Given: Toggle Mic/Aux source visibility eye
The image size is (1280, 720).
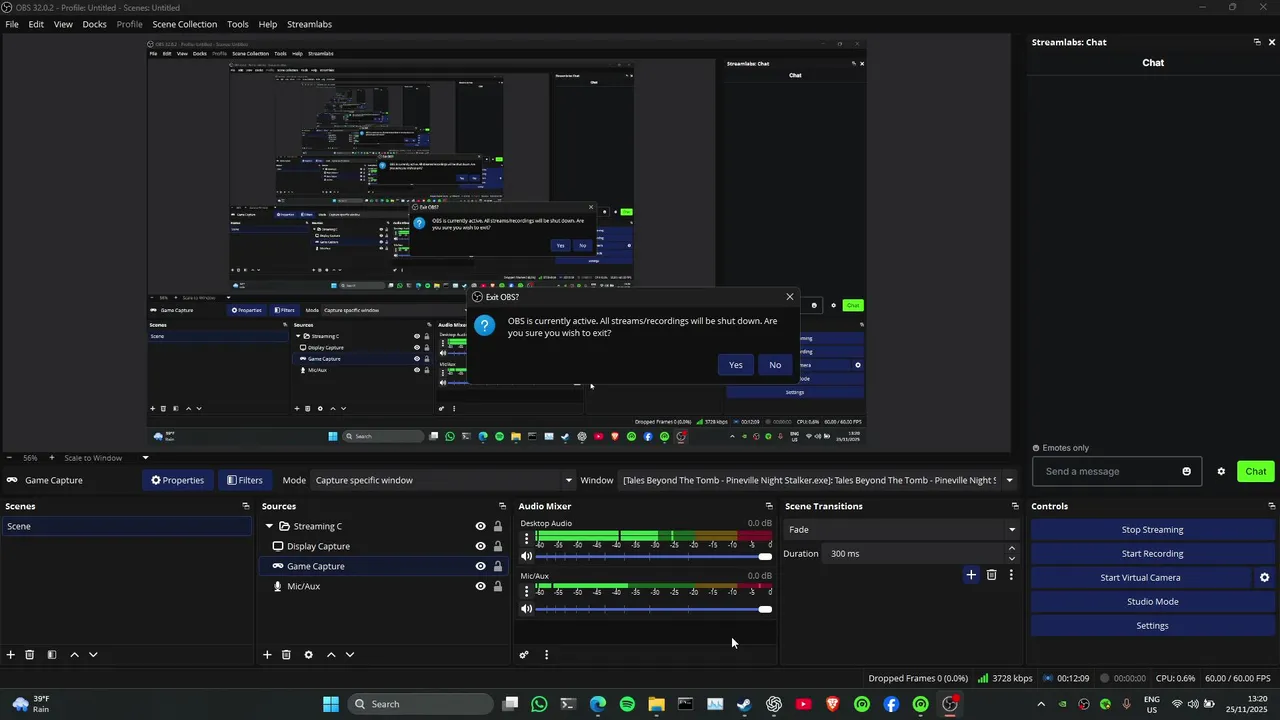Looking at the screenshot, I should tap(480, 586).
